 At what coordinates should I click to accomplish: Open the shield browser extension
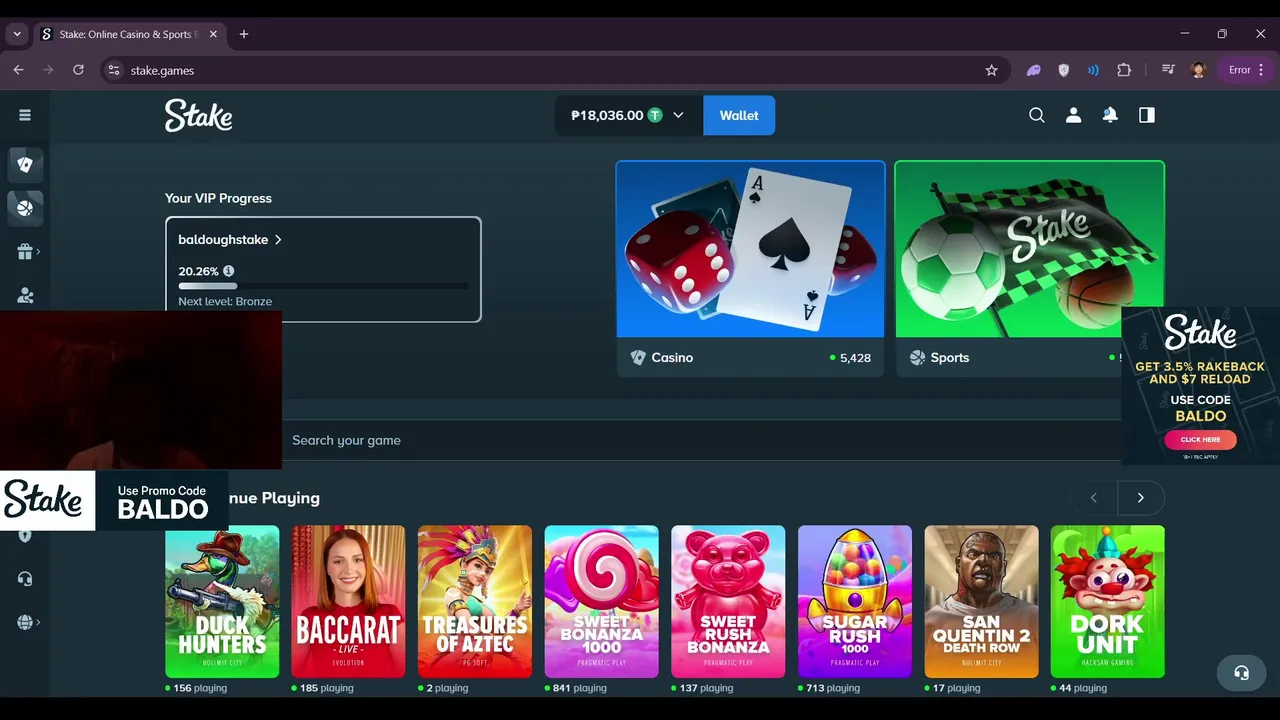click(1063, 70)
